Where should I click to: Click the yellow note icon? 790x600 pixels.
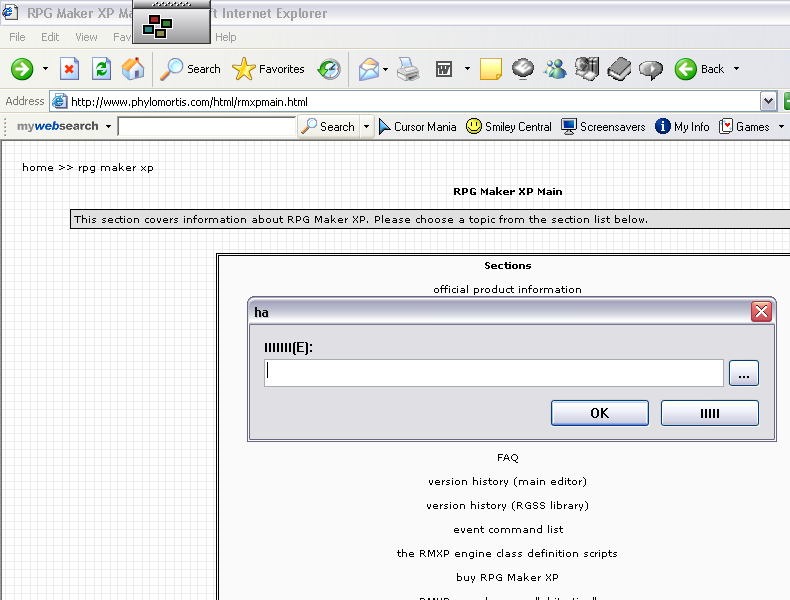491,69
